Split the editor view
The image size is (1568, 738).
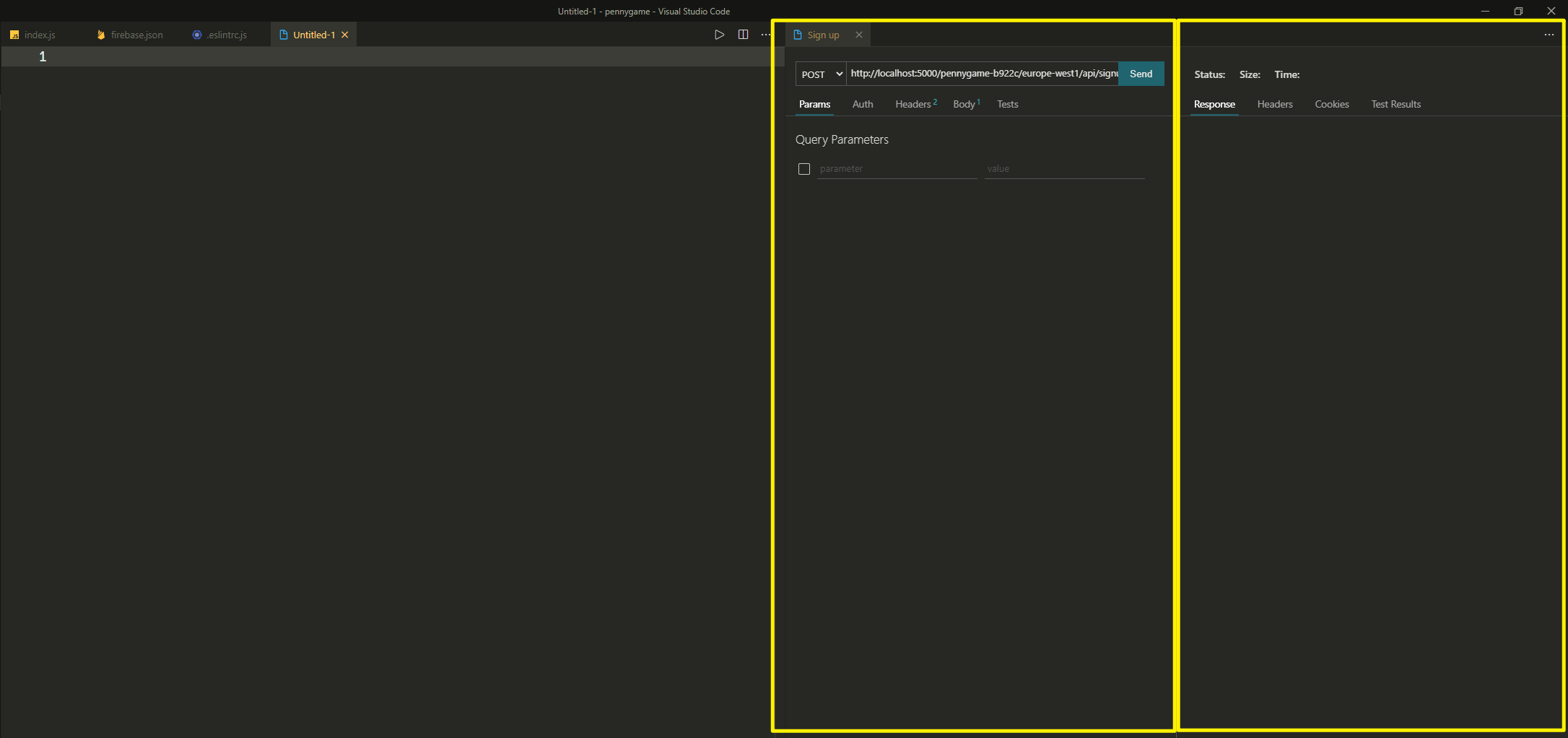click(743, 34)
